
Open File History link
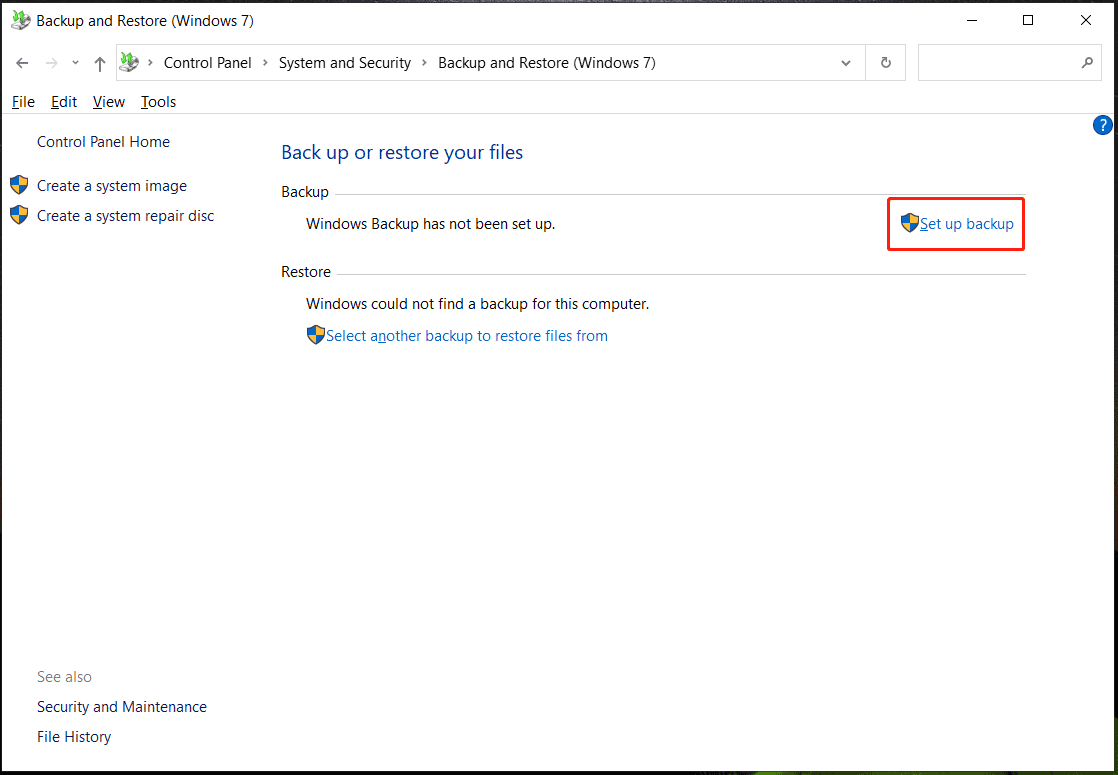(74, 736)
